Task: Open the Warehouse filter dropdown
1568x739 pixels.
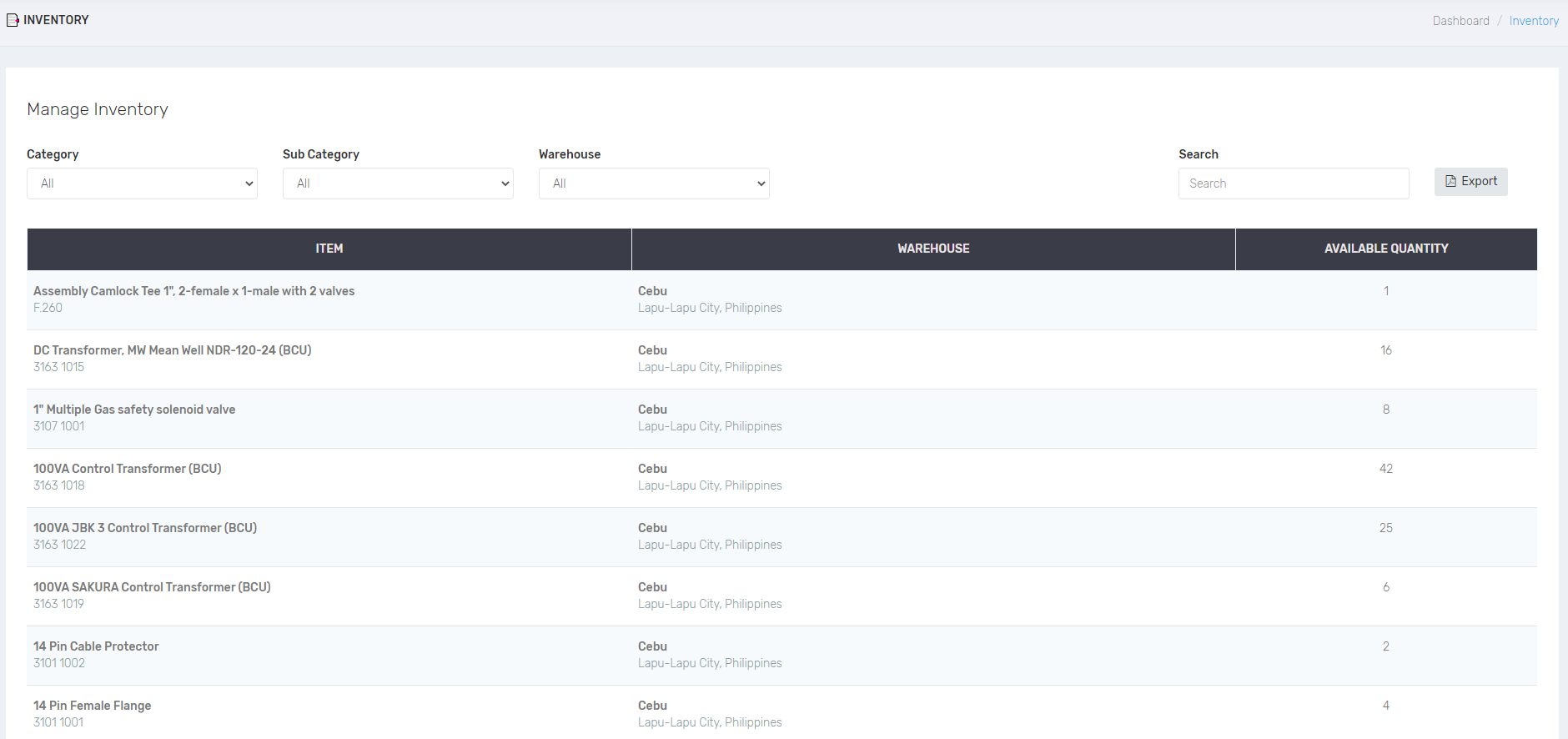Action: tap(654, 183)
